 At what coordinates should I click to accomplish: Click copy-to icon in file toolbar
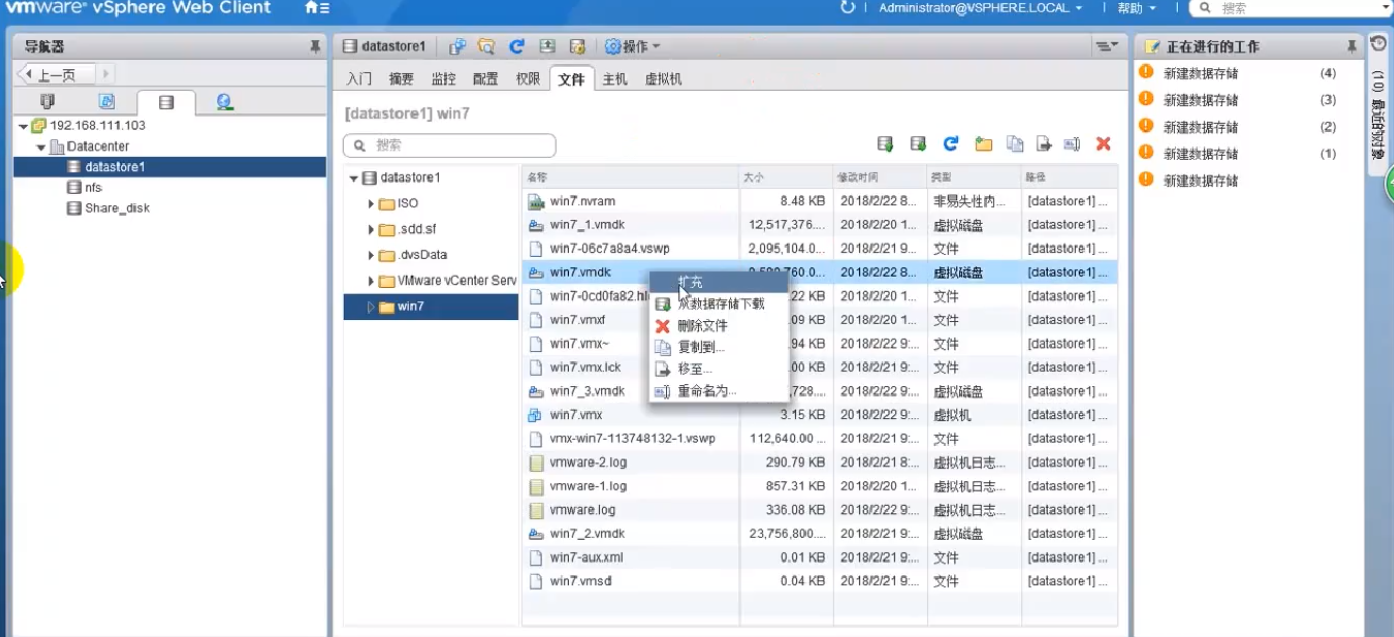point(1015,144)
